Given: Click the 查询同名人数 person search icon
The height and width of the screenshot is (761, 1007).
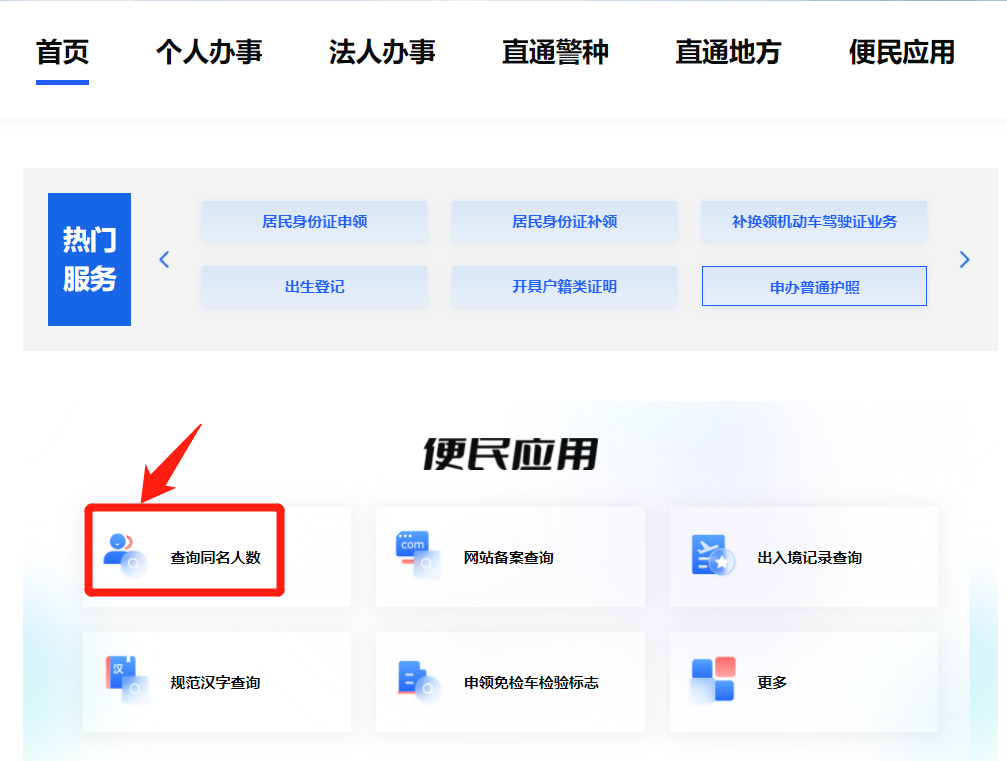Looking at the screenshot, I should tap(125, 555).
